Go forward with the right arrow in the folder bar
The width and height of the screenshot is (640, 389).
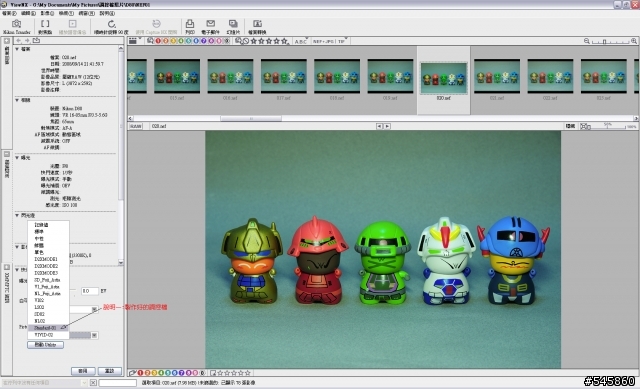click(27, 40)
